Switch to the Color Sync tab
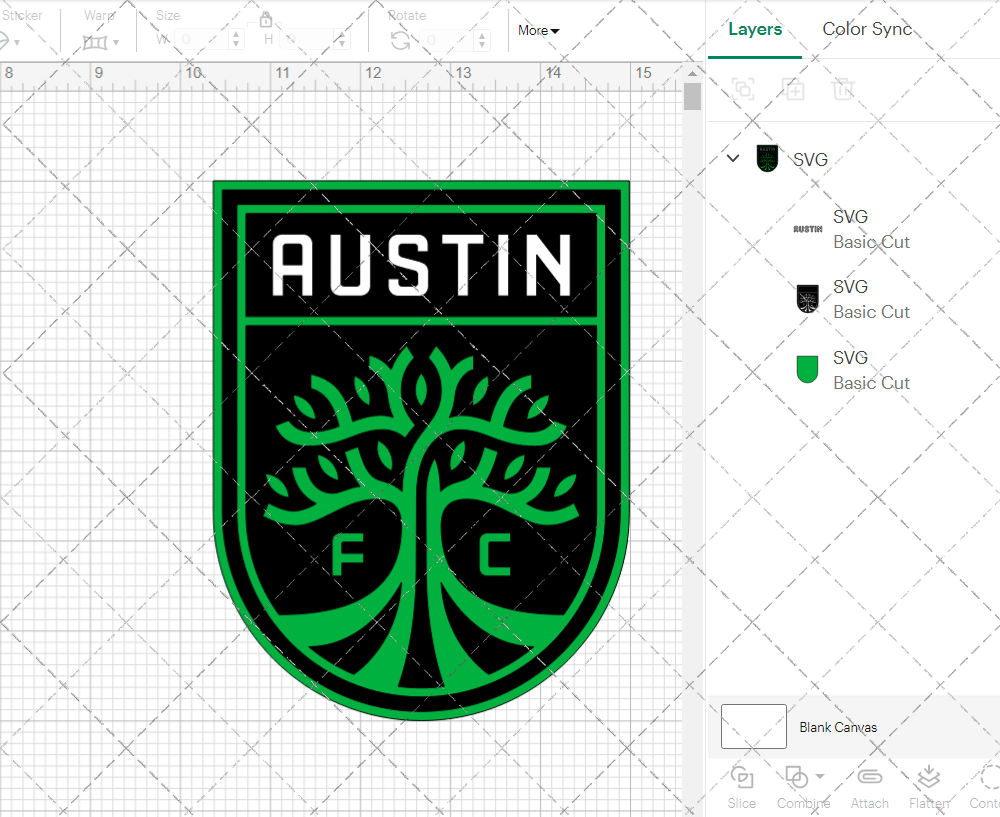 867,29
